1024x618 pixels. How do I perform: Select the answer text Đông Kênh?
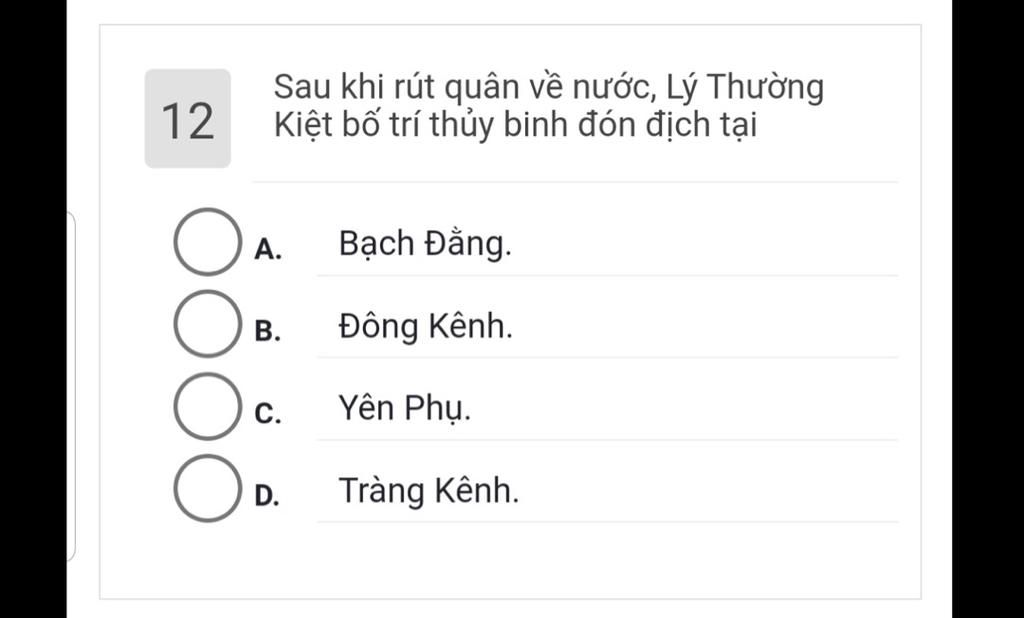click(x=426, y=327)
